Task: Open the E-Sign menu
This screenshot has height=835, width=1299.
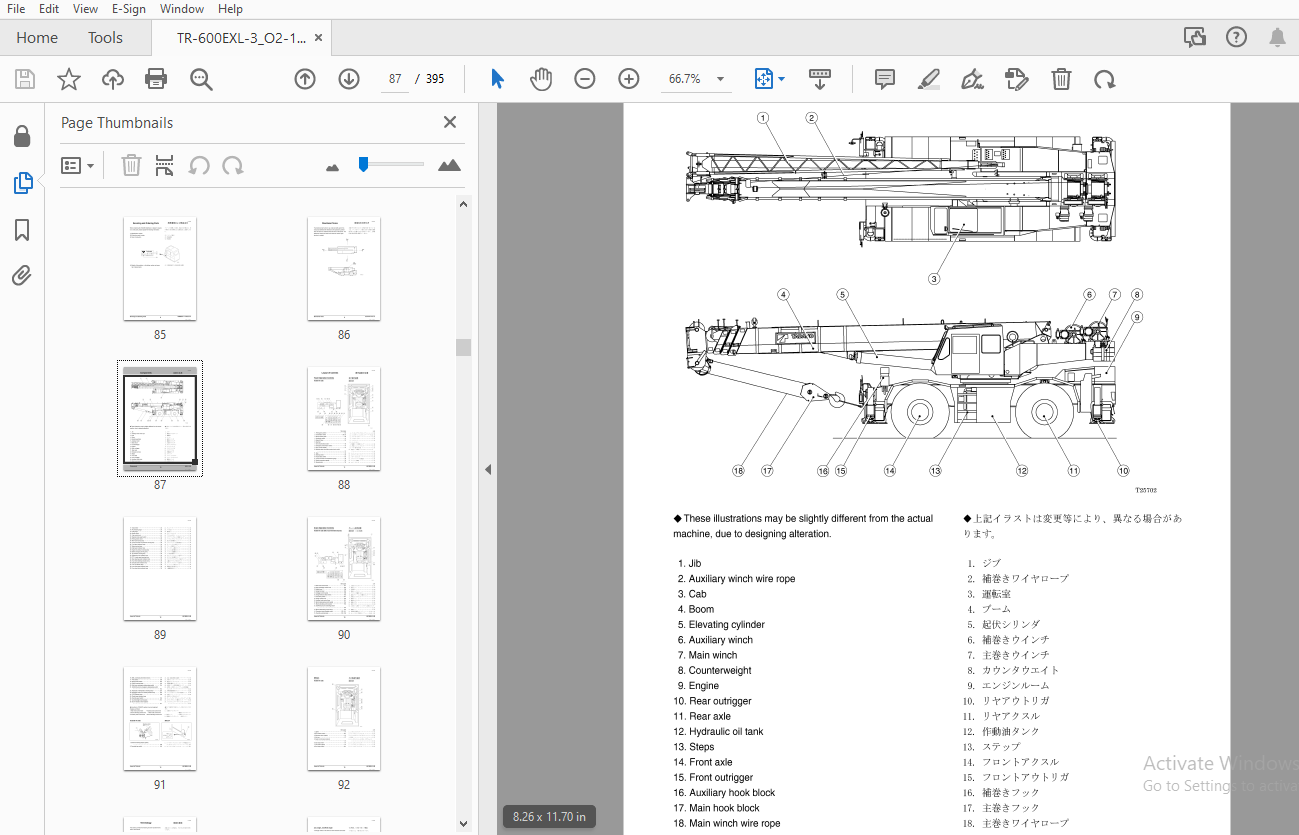Action: tap(128, 9)
